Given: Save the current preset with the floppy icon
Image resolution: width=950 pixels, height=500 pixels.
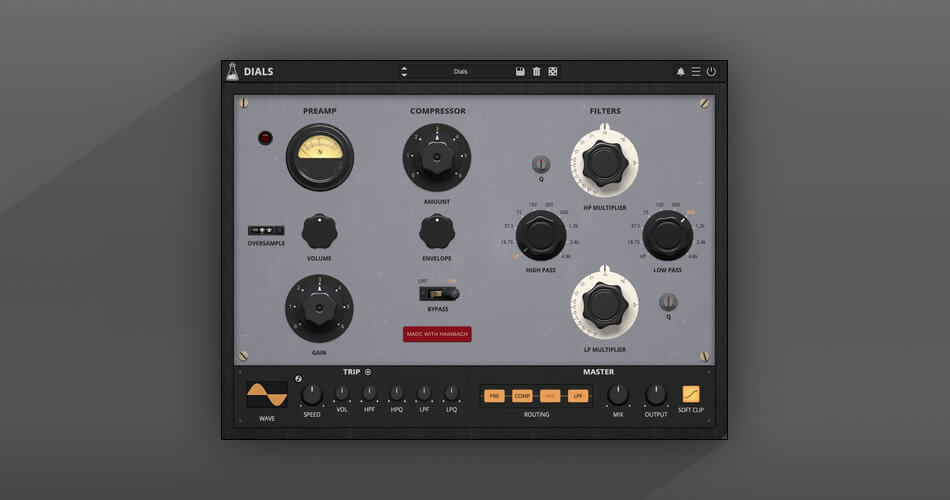Looking at the screenshot, I should (x=520, y=72).
